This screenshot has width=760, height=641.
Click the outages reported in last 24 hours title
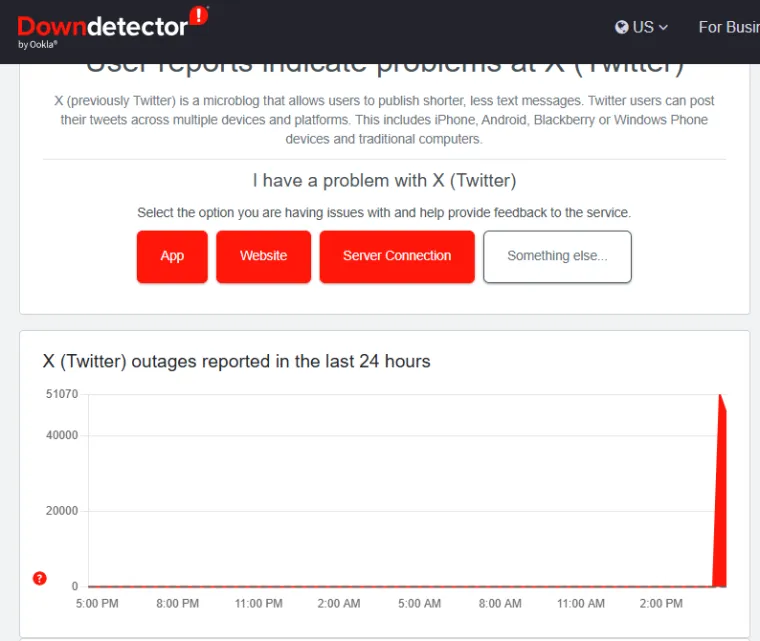[236, 361]
